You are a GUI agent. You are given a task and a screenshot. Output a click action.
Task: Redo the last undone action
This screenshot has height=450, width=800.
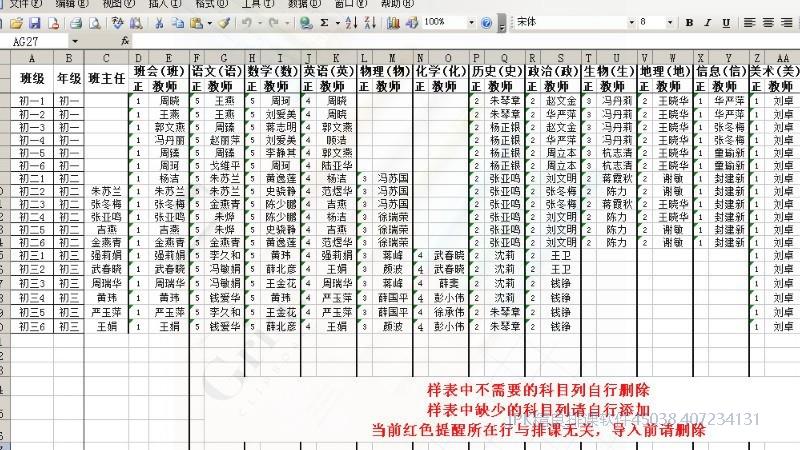pos(274,23)
